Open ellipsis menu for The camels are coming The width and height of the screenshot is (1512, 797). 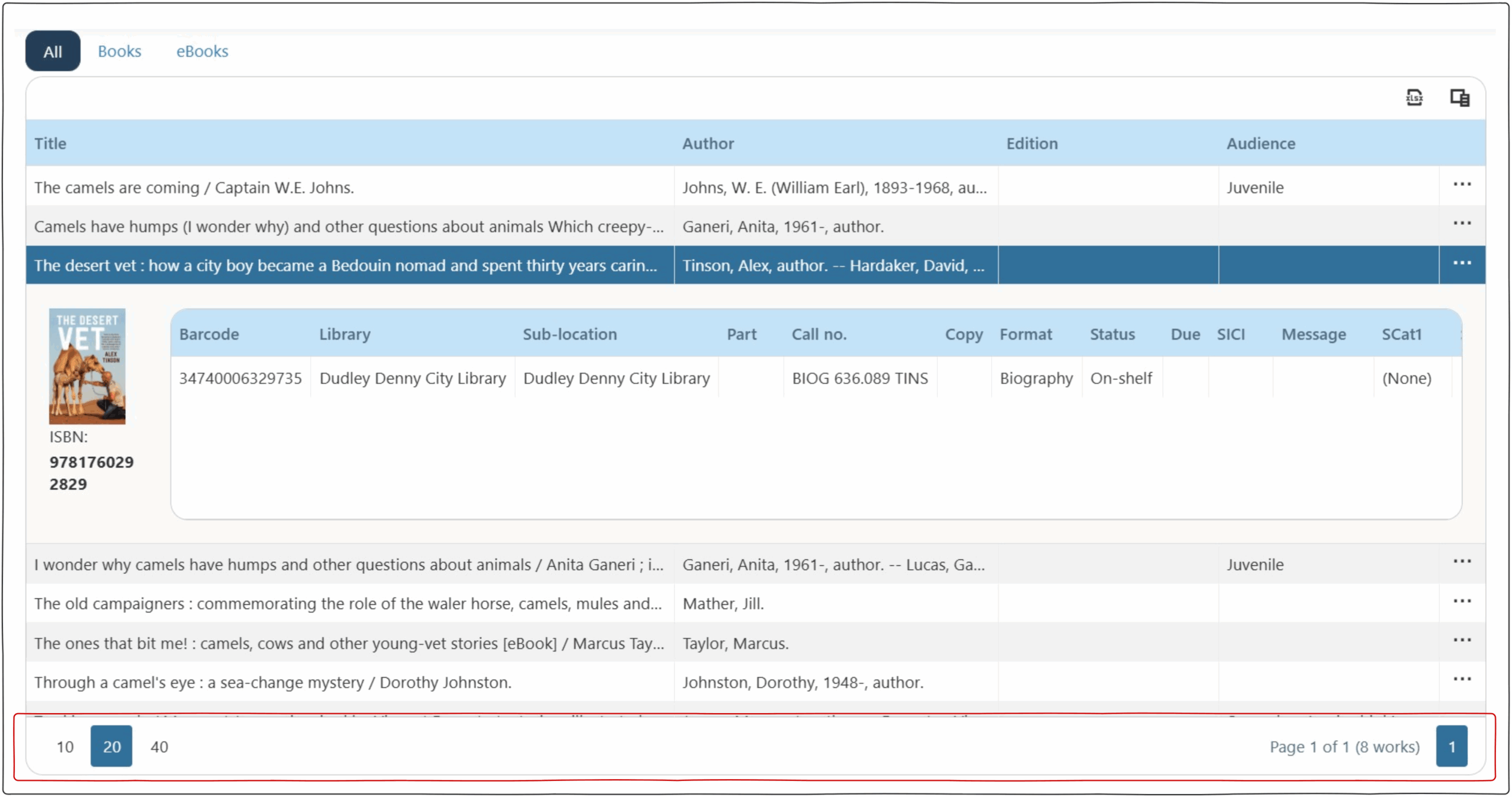[x=1462, y=185]
